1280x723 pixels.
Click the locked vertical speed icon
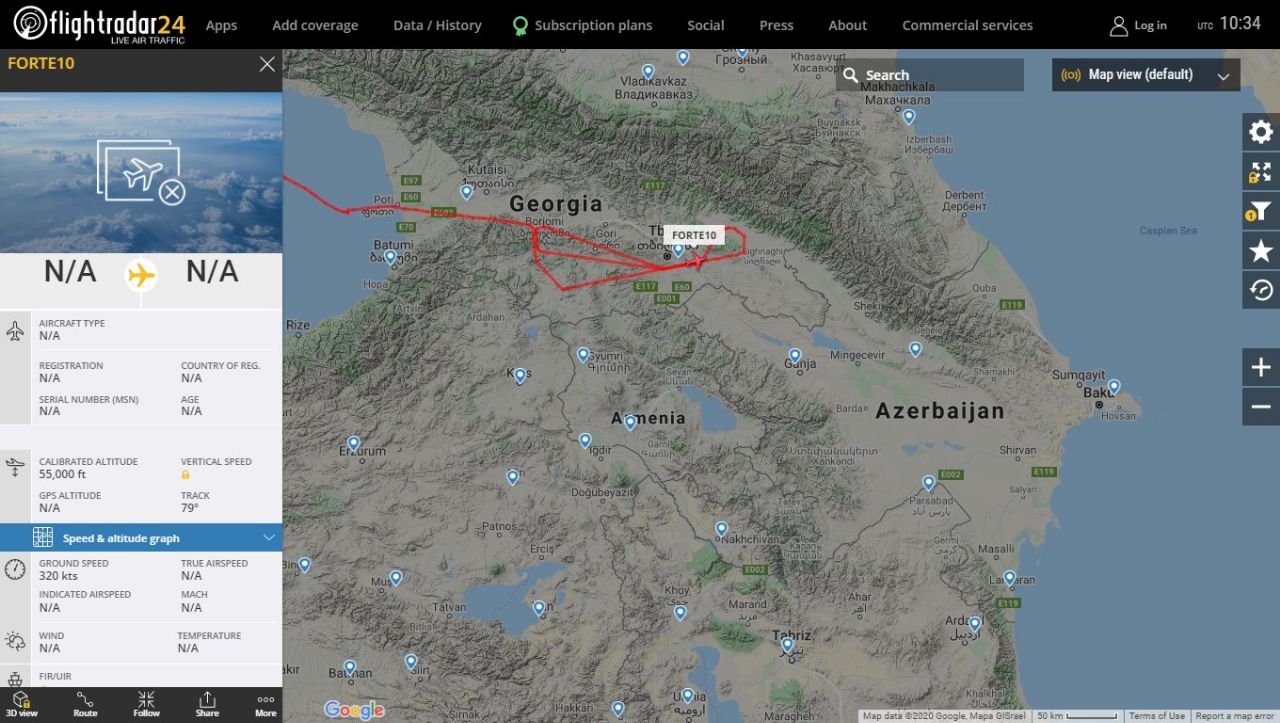(x=185, y=474)
